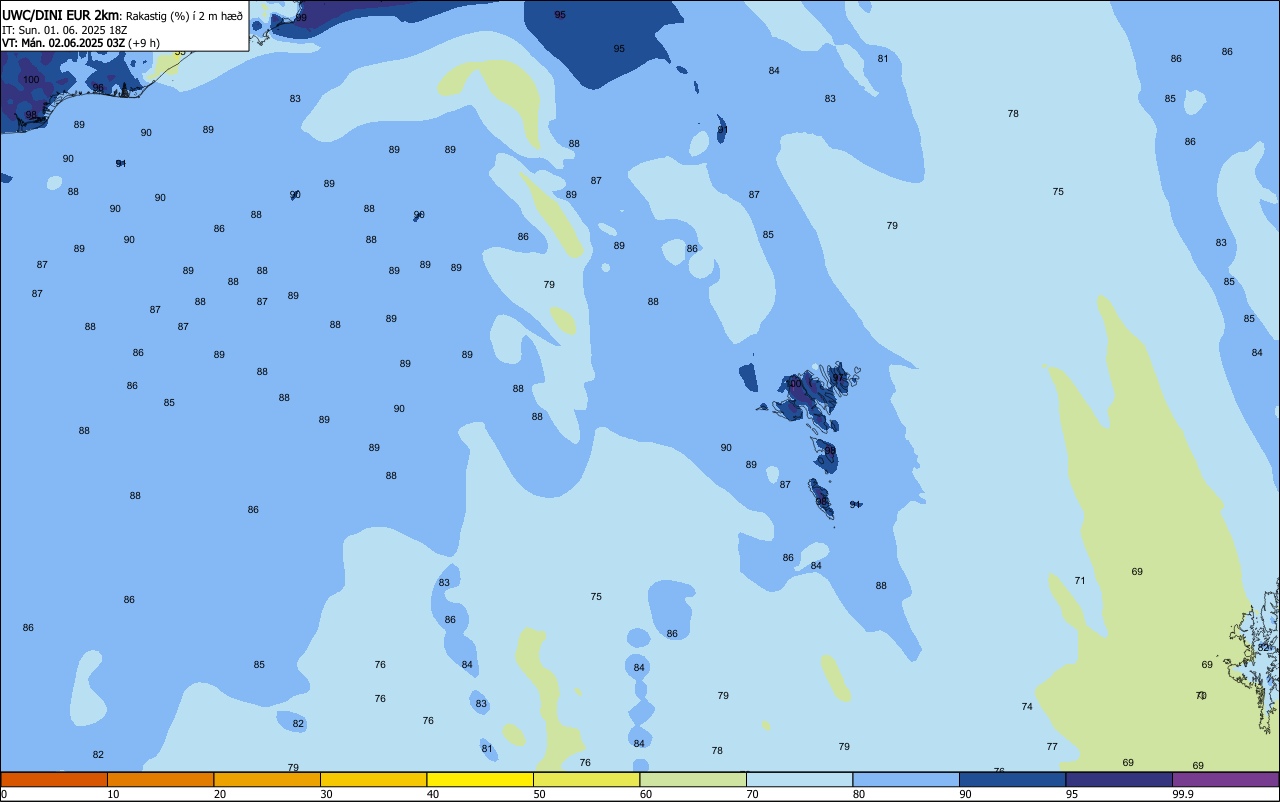1280x802 pixels.
Task: Select the amber 20–30 legend color band
Action: (x=267, y=779)
